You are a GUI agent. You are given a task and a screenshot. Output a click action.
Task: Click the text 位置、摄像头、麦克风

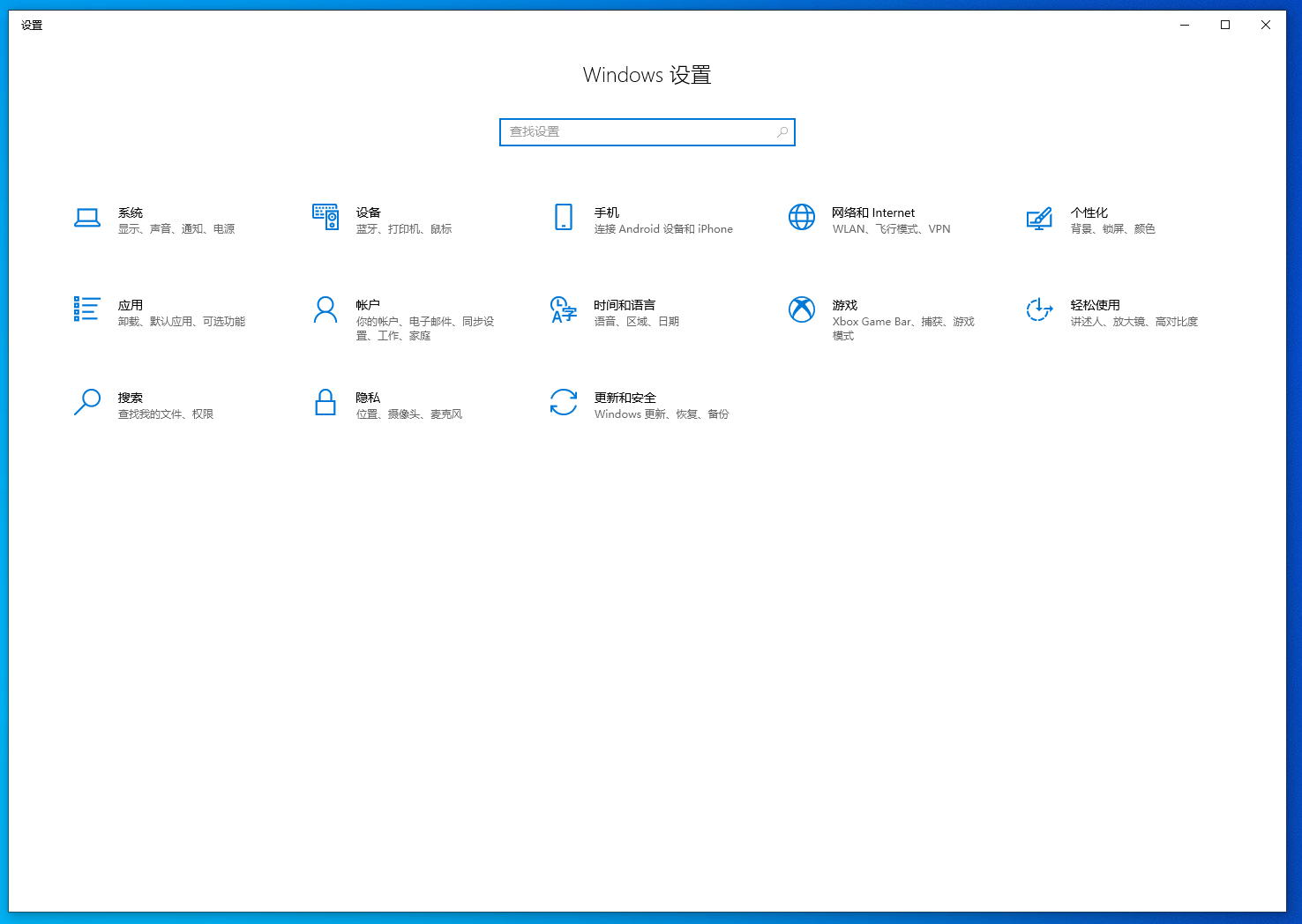(409, 414)
